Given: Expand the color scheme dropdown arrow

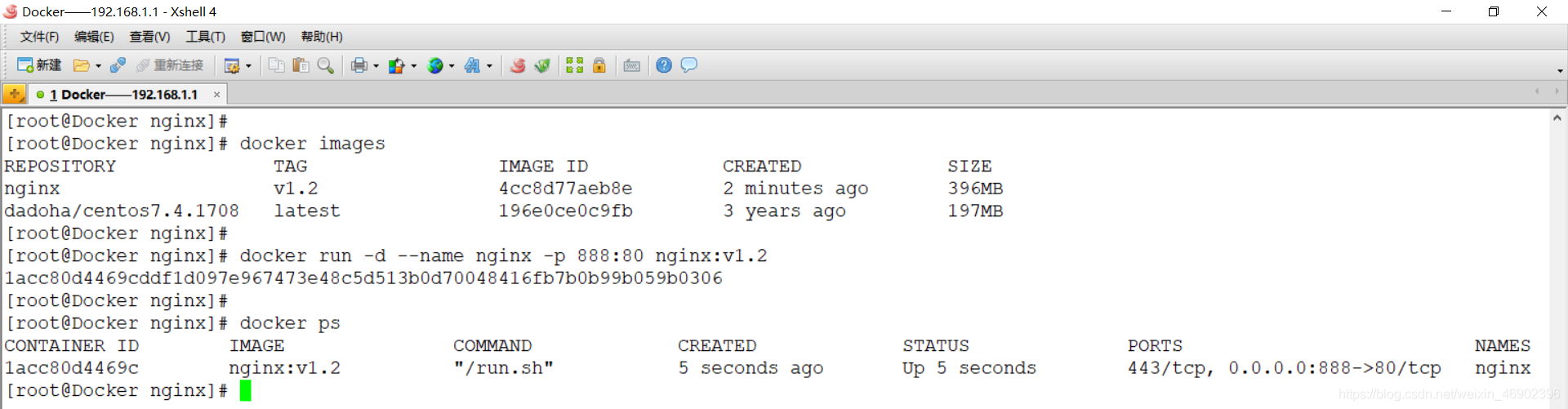Looking at the screenshot, I should click(413, 66).
